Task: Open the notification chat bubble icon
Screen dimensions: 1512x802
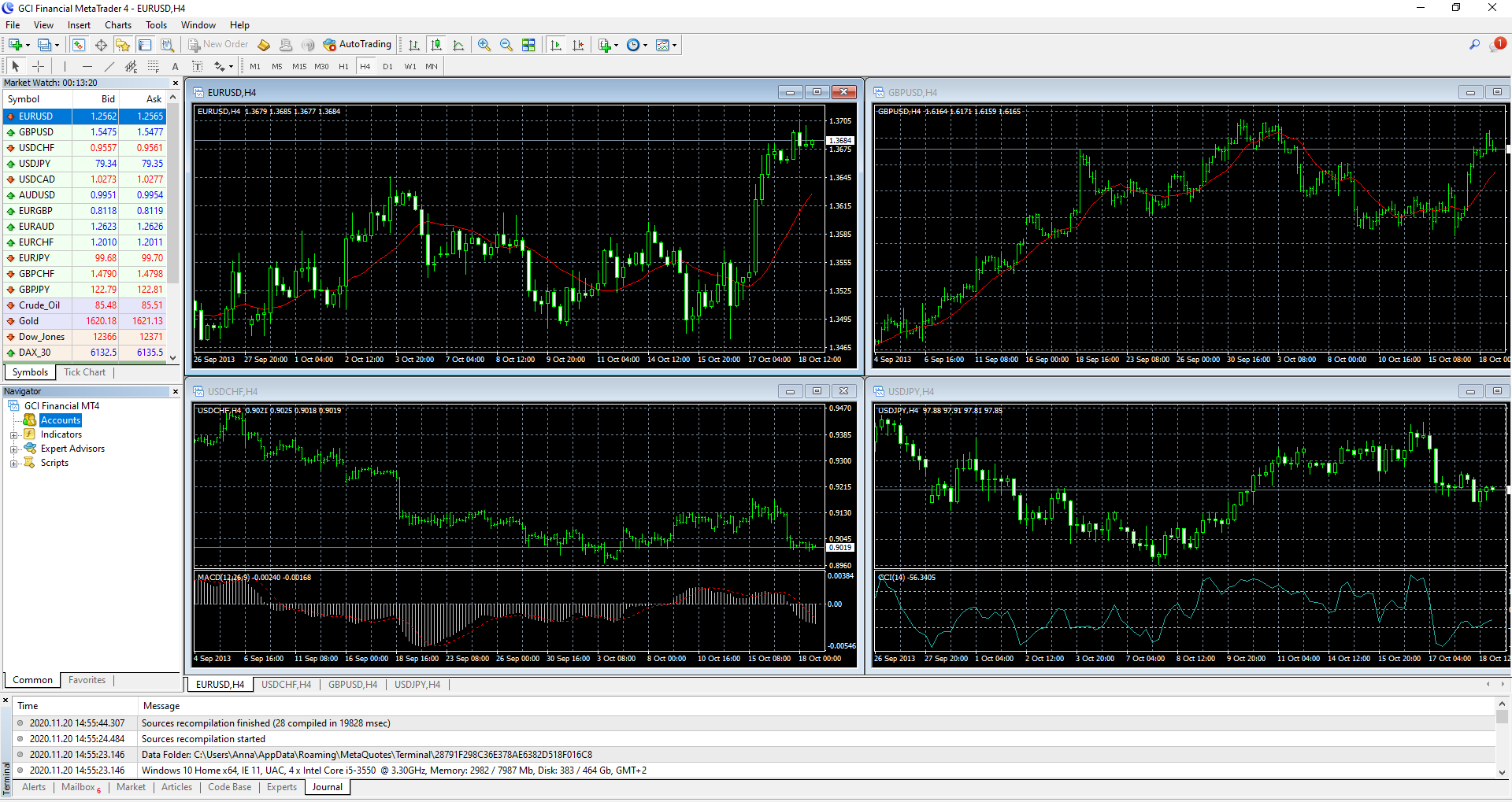Action: click(1496, 45)
